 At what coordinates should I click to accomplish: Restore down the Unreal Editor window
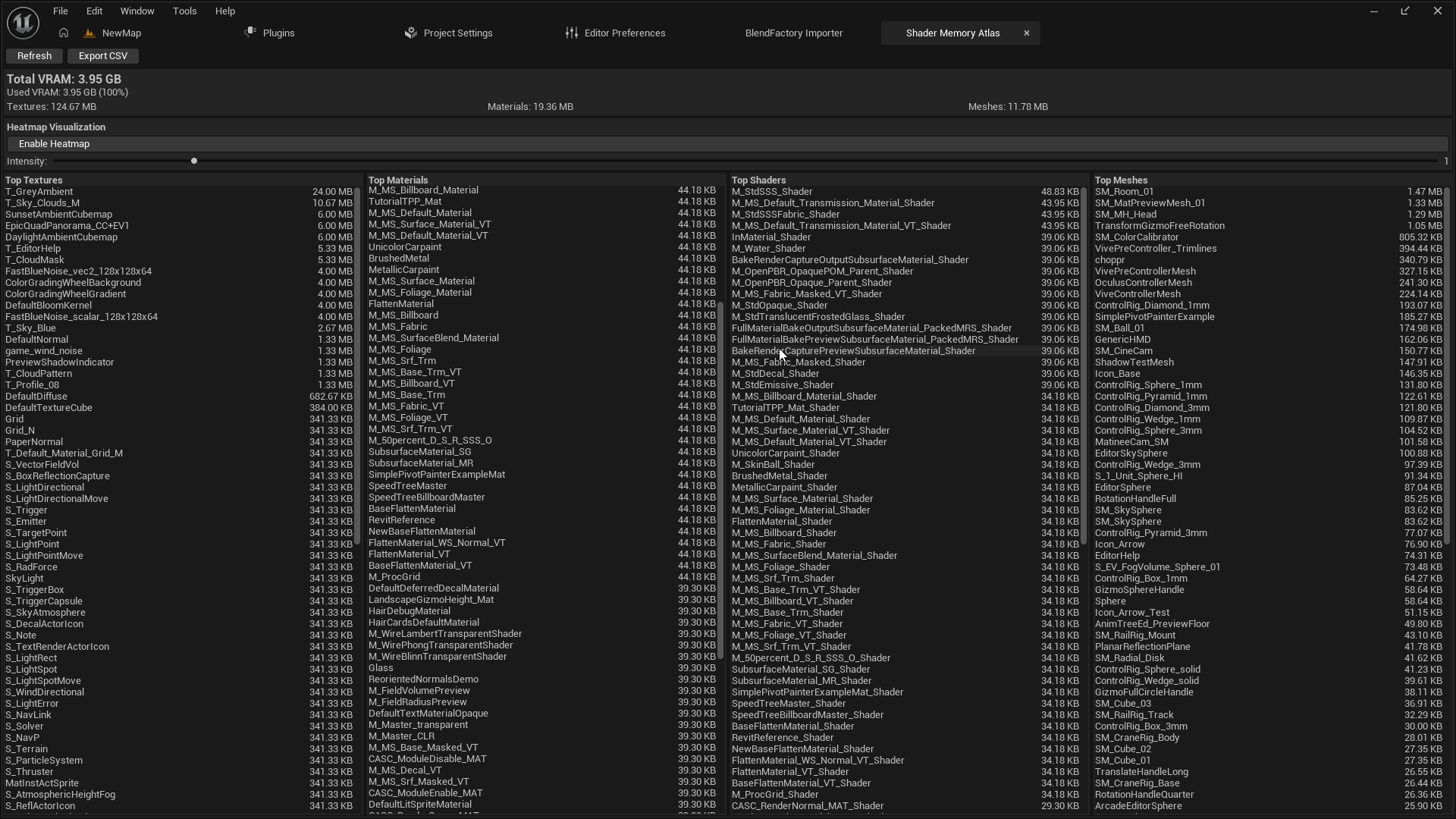coord(1405,11)
